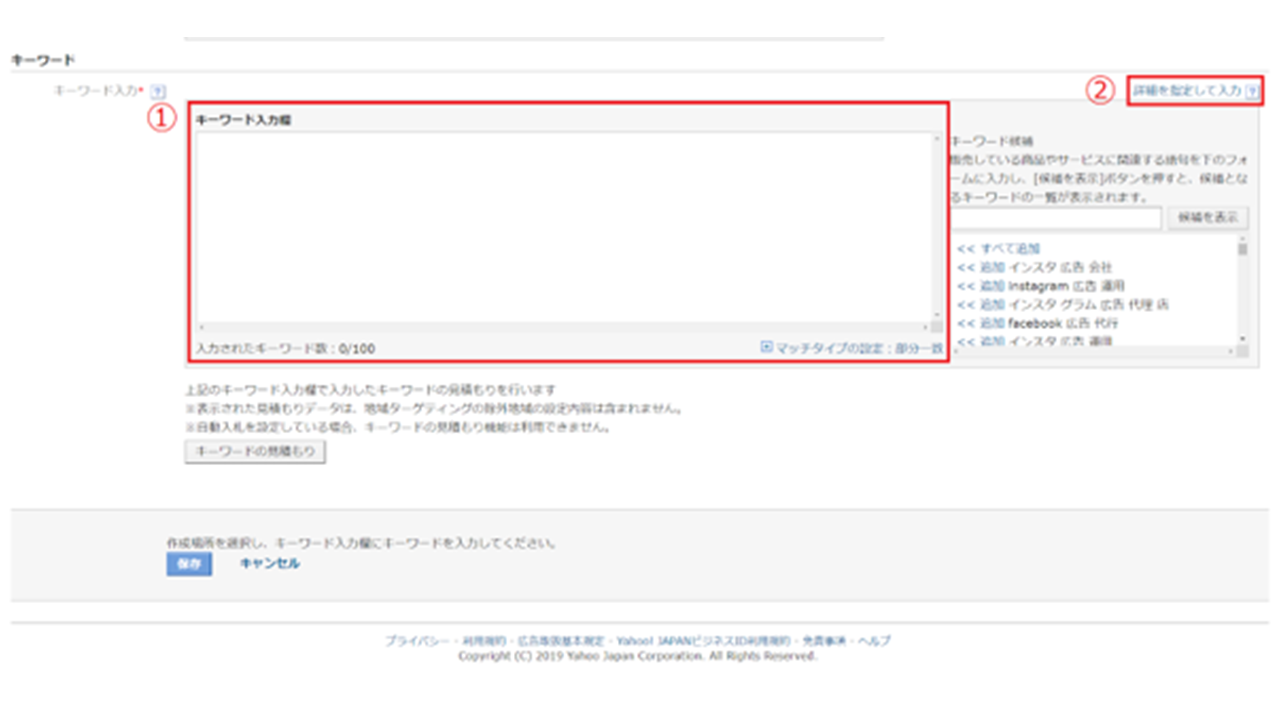
Task: Open 詳細を設定して入力 link
Action: [1187, 91]
